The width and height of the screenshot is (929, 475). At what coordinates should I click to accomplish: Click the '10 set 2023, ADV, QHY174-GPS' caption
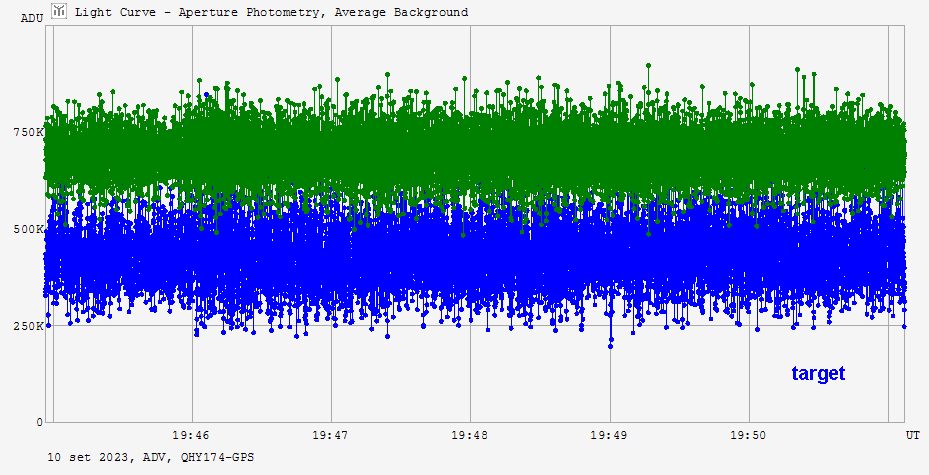click(x=150, y=457)
